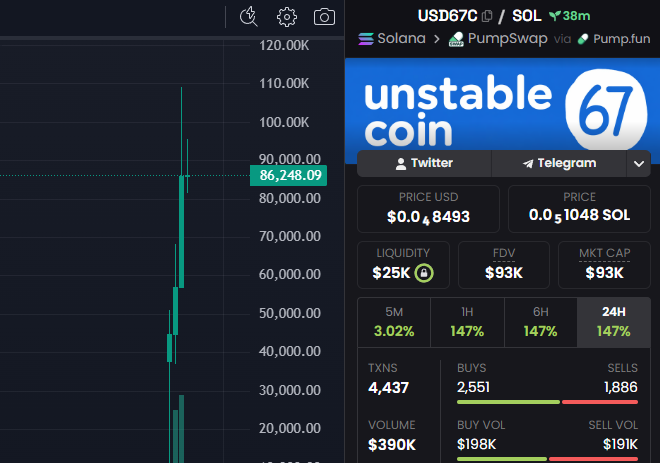Click the green sprout pair age icon
The width and height of the screenshot is (660, 463).
(x=555, y=16)
